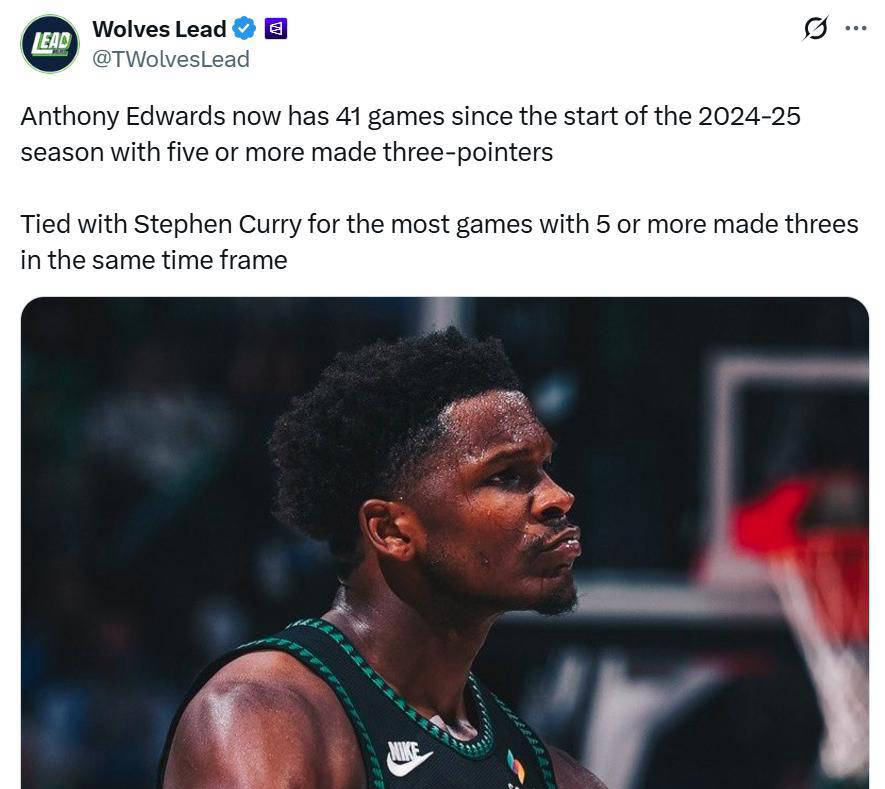Image resolution: width=885 pixels, height=789 pixels.
Task: Open the @TWolvesLead handle link
Action: pyautogui.click(x=170, y=59)
